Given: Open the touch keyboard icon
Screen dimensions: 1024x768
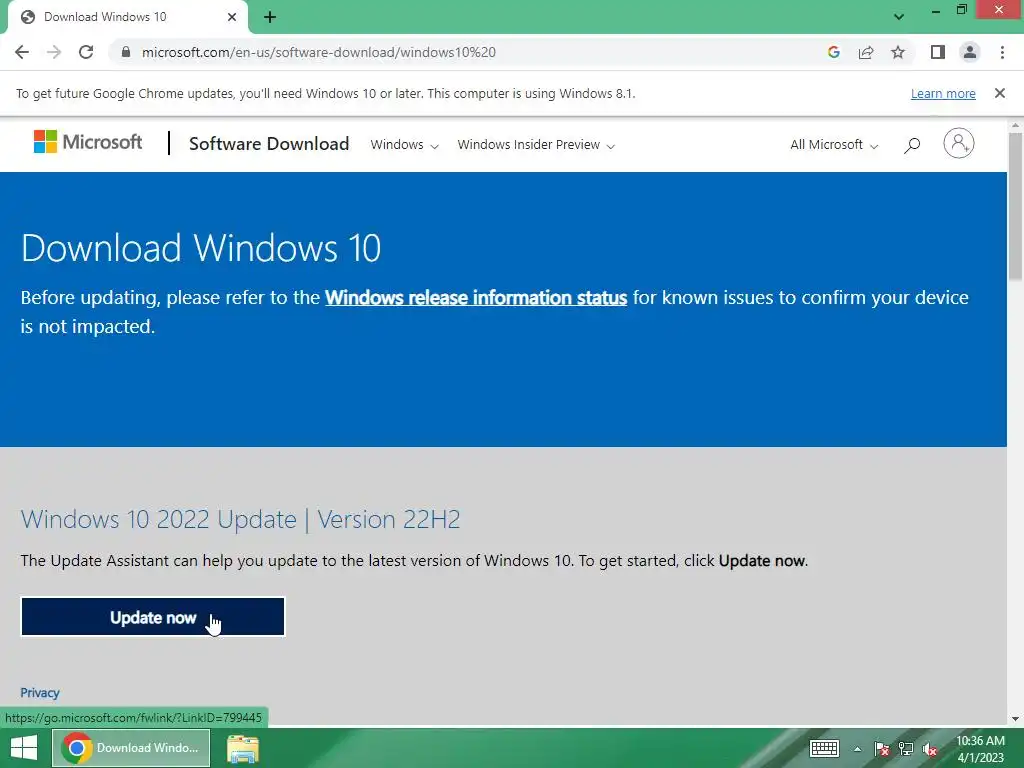Looking at the screenshot, I should [x=824, y=748].
